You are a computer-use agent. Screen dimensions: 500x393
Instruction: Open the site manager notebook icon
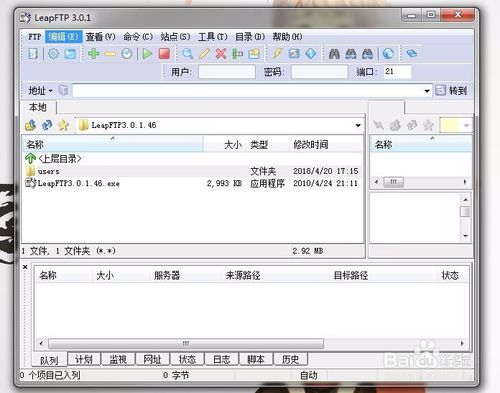33,53
